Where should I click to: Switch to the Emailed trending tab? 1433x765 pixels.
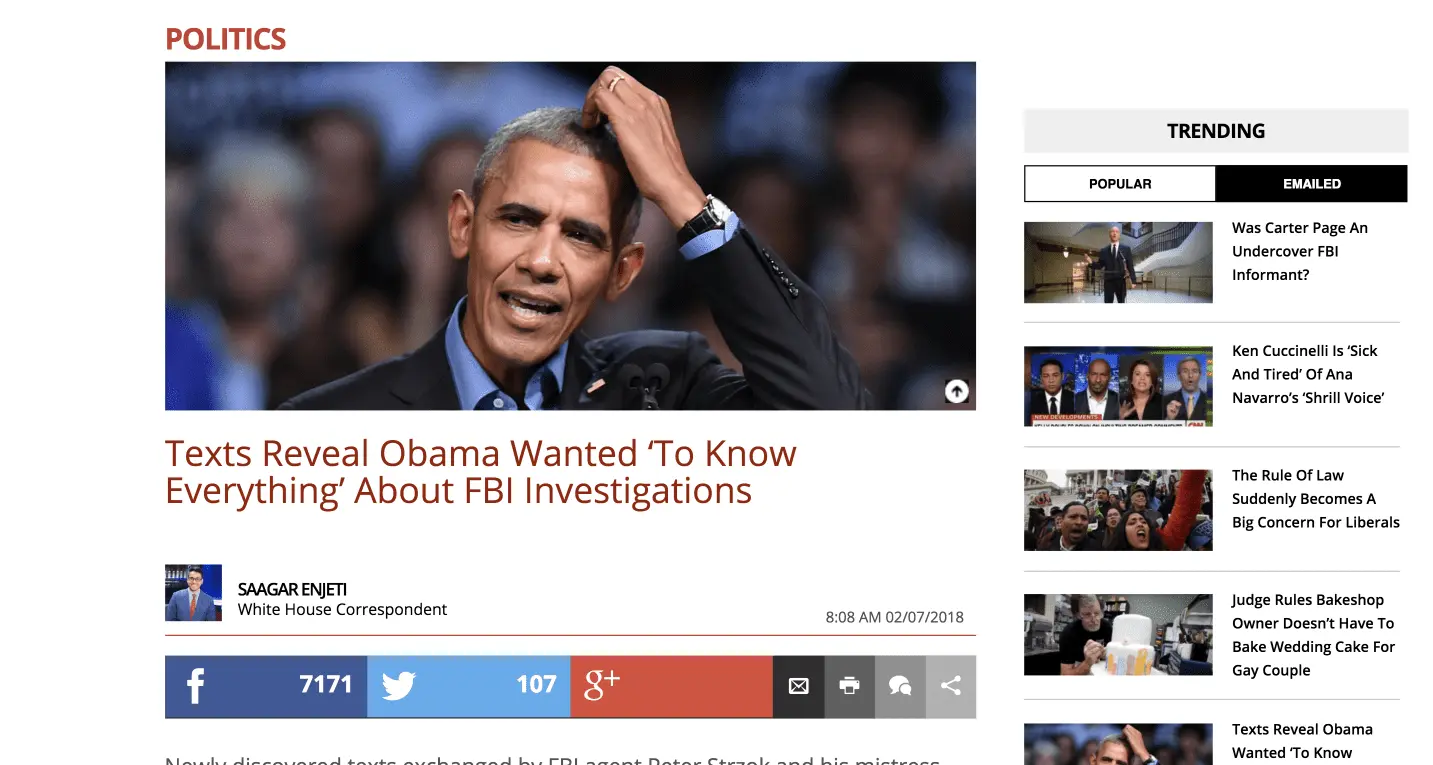[1312, 184]
